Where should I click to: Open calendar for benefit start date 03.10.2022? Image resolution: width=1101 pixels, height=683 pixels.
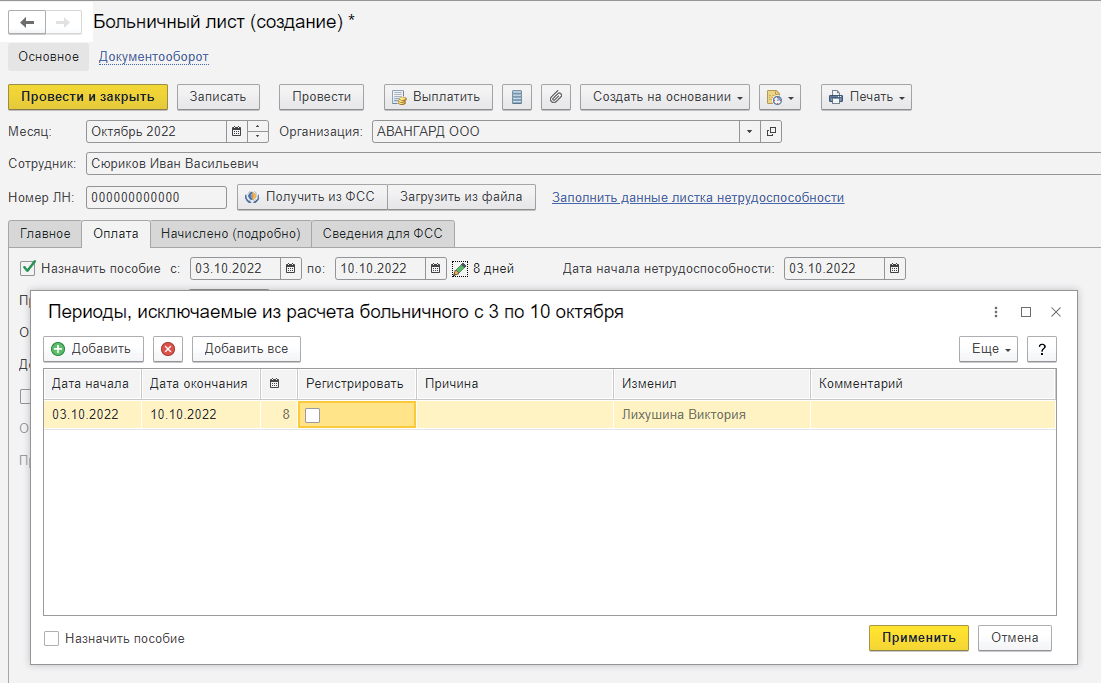[290, 268]
